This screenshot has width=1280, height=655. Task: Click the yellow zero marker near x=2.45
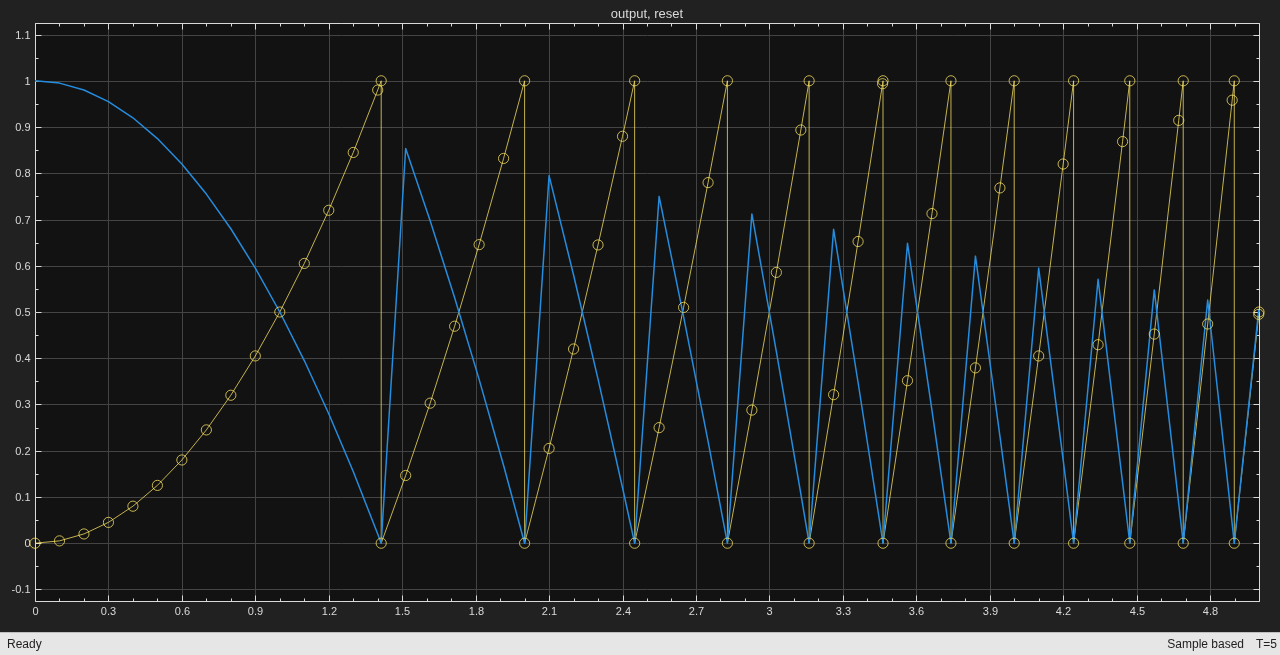(x=634, y=543)
